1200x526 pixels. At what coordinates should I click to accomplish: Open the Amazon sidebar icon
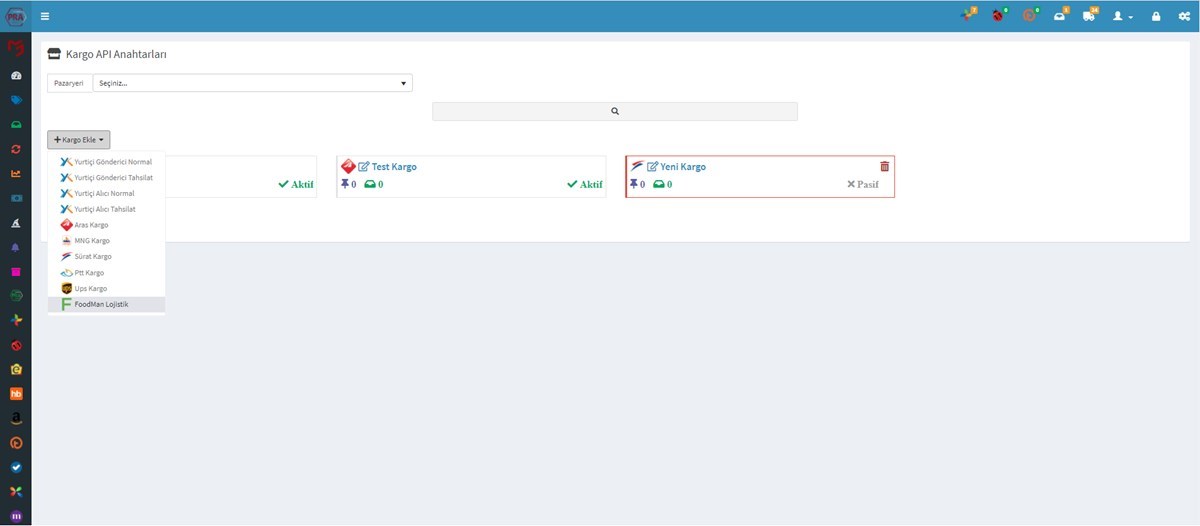(x=16, y=418)
